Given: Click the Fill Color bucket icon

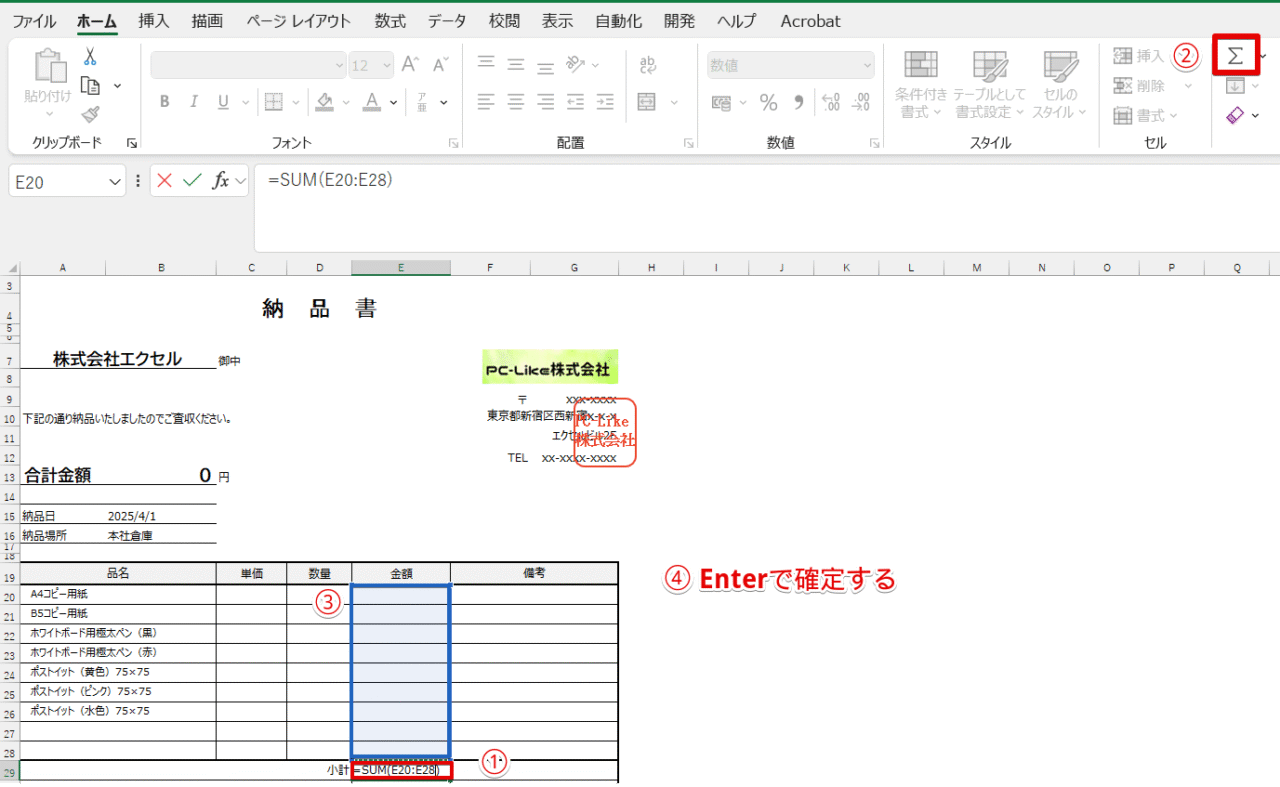Looking at the screenshot, I should 324,102.
